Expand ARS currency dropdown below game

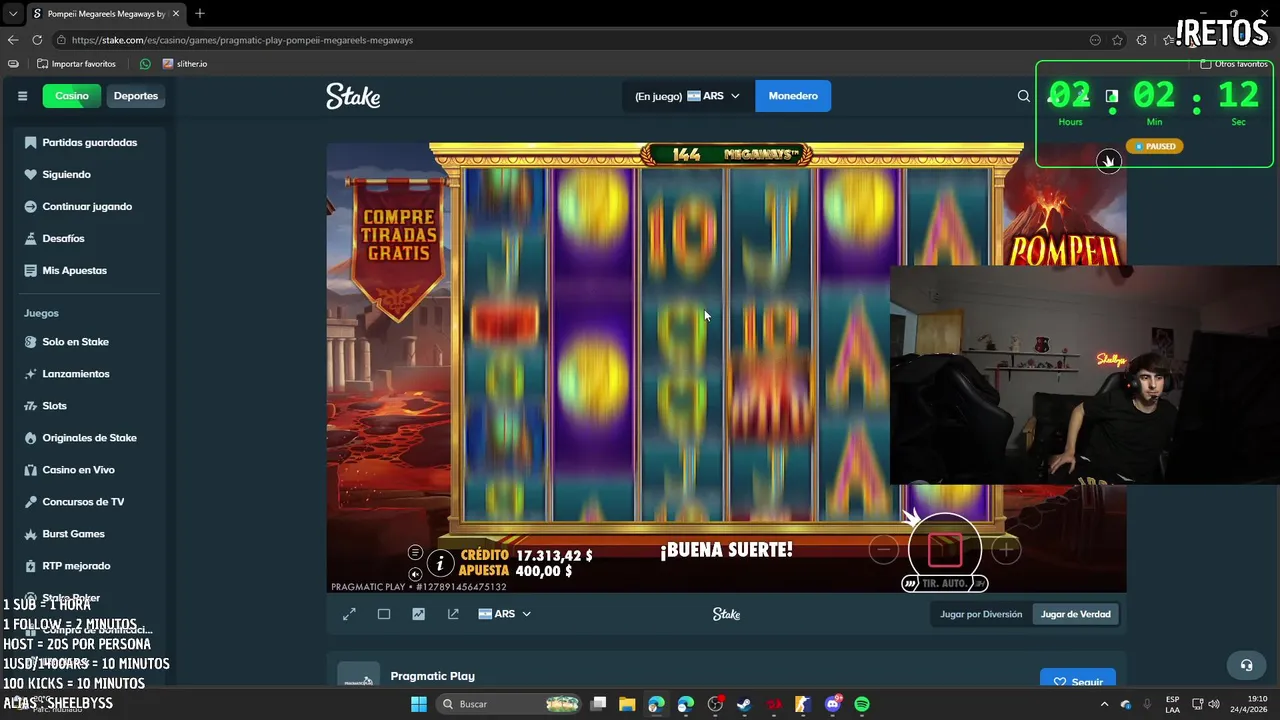(x=504, y=614)
